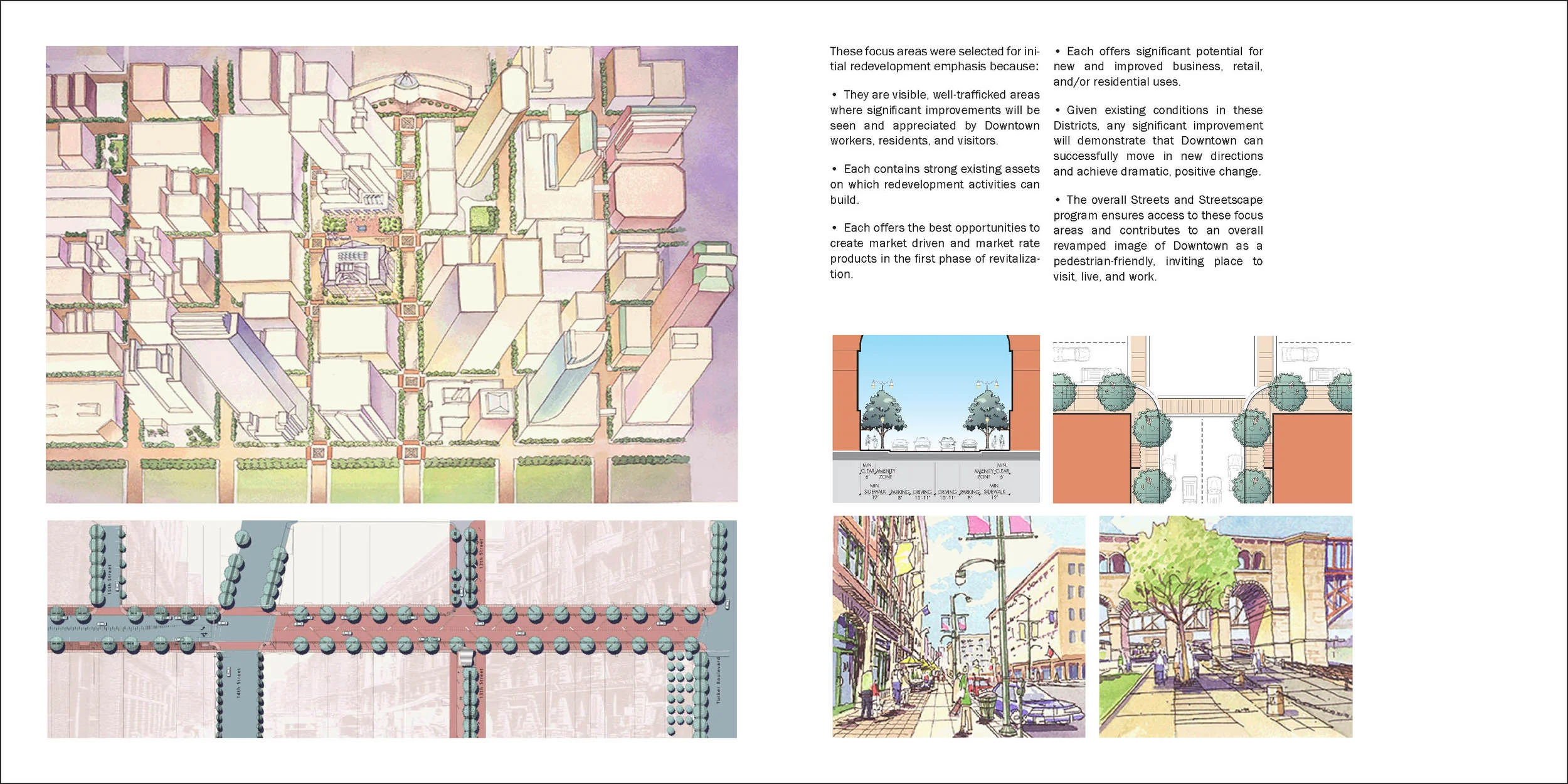Click left "MIN. SIDEWALK 12'" dimension label
The width and height of the screenshot is (1568, 784).
[875, 492]
